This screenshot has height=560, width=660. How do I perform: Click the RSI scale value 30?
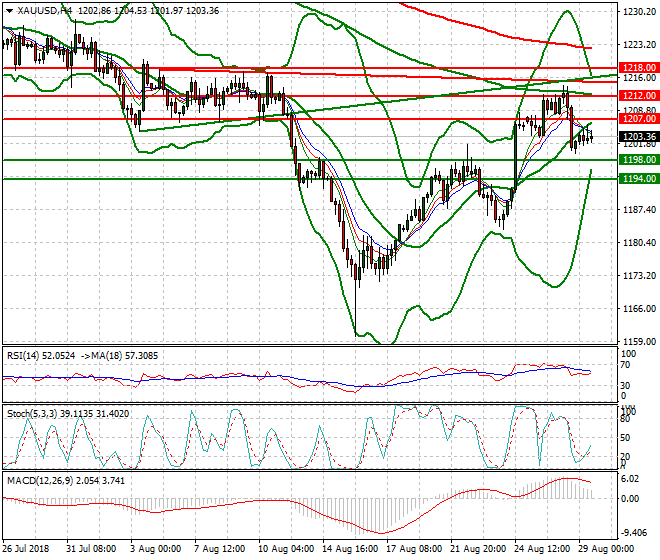point(625,386)
